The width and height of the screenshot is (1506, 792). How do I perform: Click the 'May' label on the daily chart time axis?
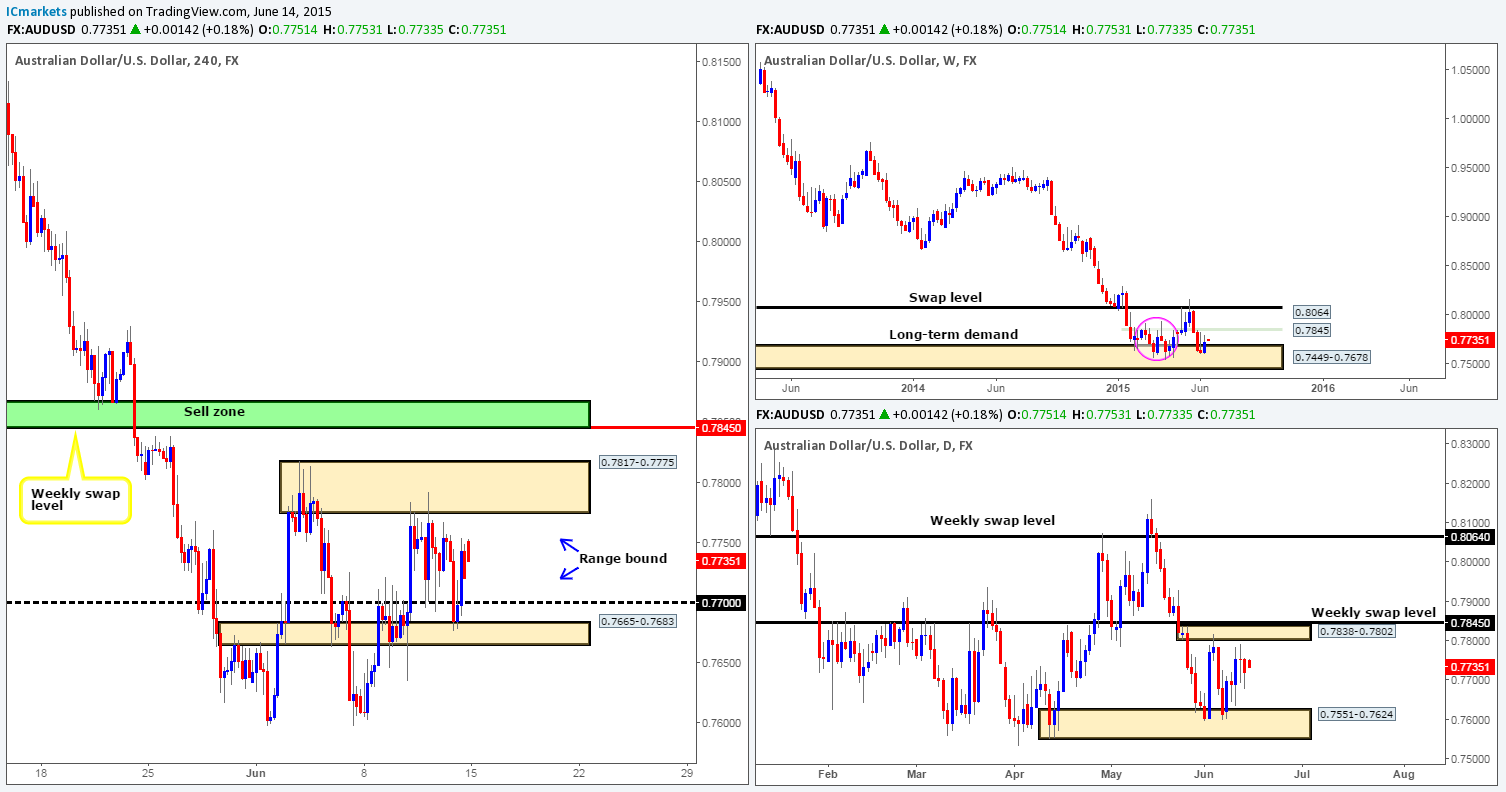click(1110, 773)
